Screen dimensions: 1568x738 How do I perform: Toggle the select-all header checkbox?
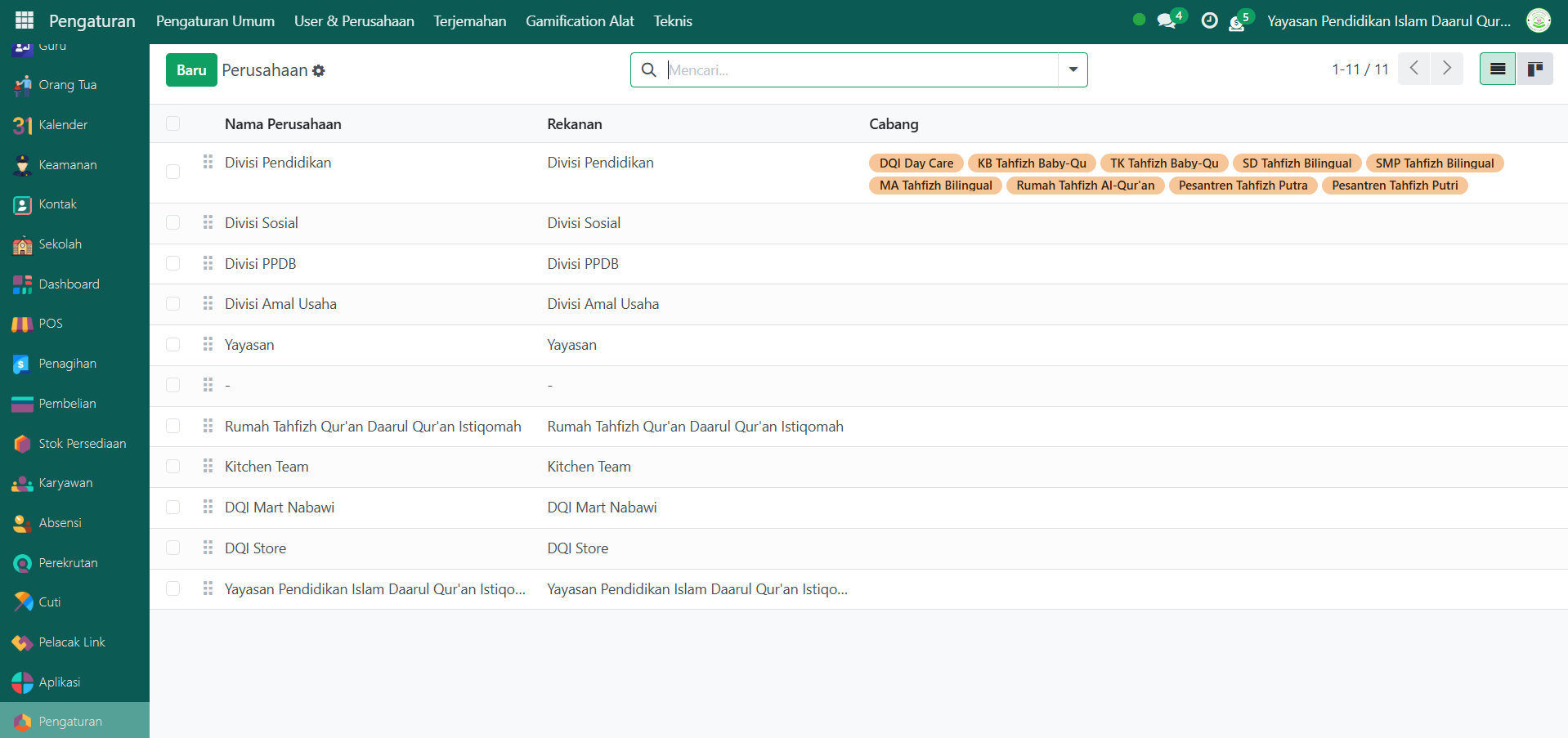tap(172, 123)
